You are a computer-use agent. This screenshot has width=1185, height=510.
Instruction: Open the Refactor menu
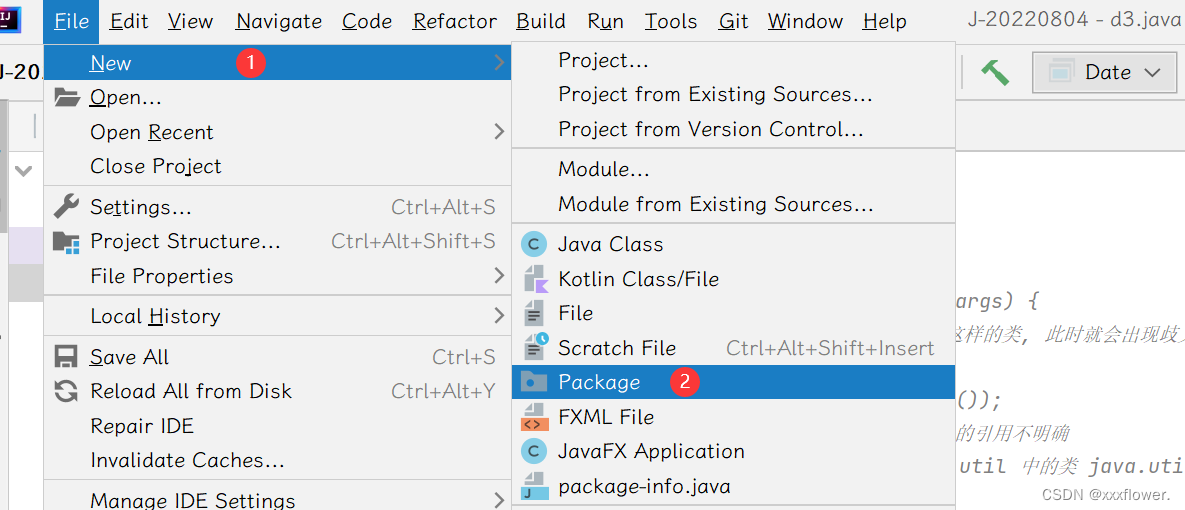(454, 21)
